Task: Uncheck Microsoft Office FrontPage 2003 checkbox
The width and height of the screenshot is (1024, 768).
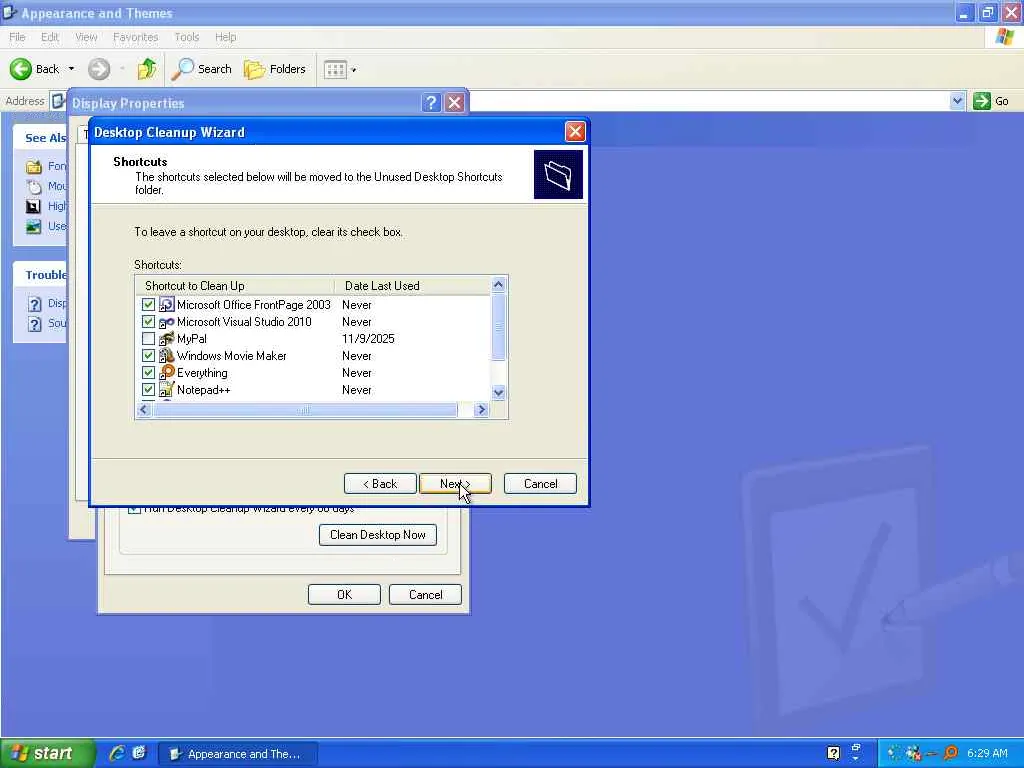Action: click(148, 304)
